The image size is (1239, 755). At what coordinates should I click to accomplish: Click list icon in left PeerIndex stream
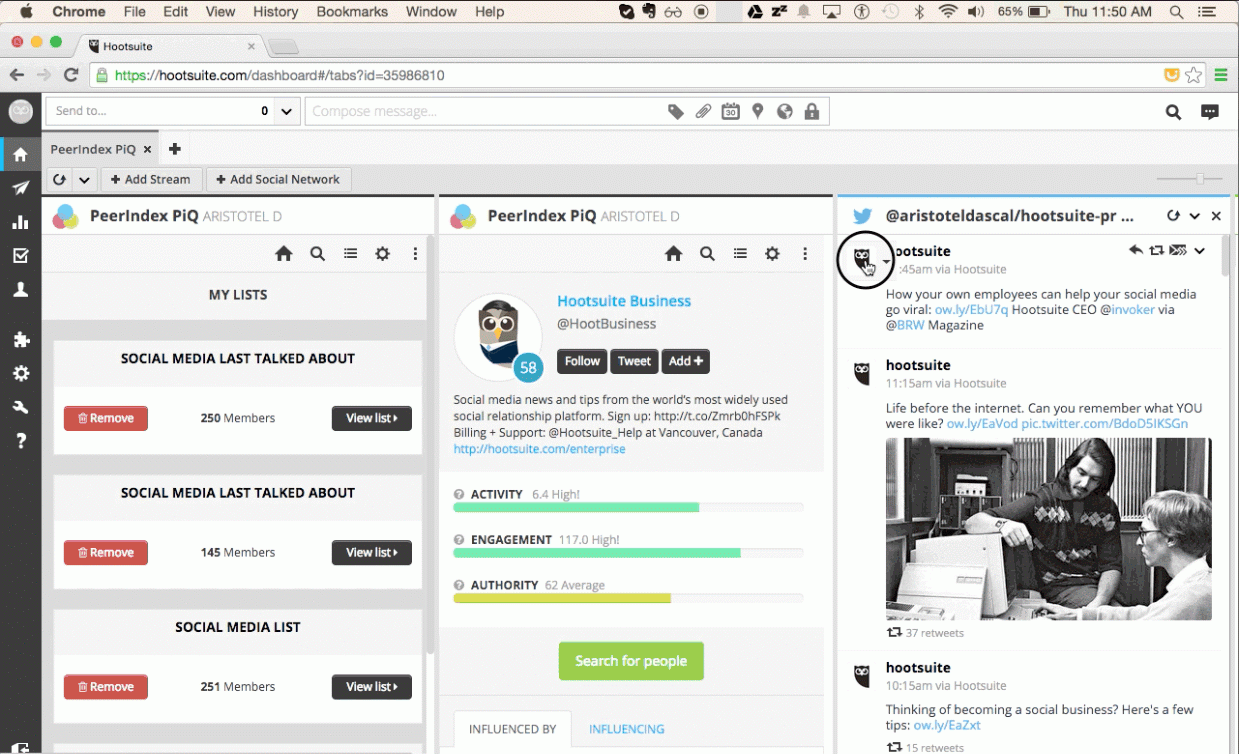pyautogui.click(x=350, y=254)
